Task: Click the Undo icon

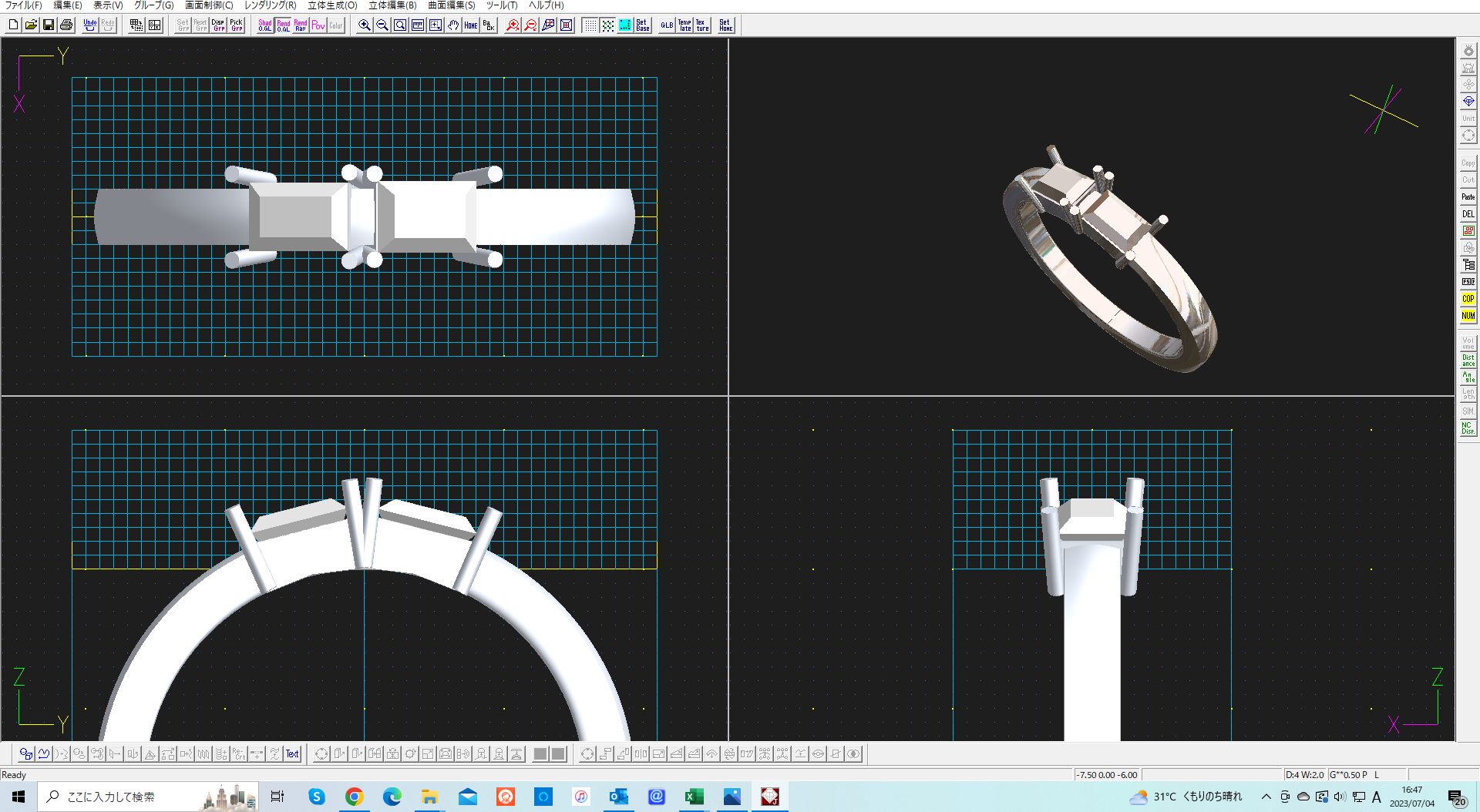Action: (x=89, y=23)
